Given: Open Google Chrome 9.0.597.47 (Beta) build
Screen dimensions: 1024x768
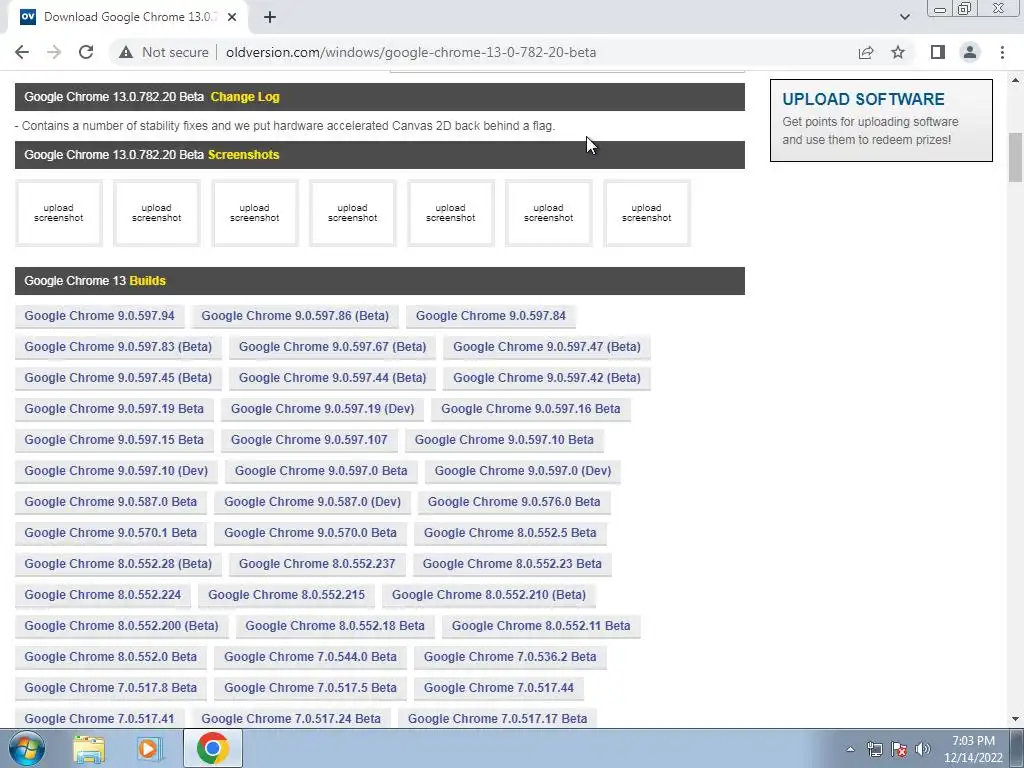Looking at the screenshot, I should [547, 347].
